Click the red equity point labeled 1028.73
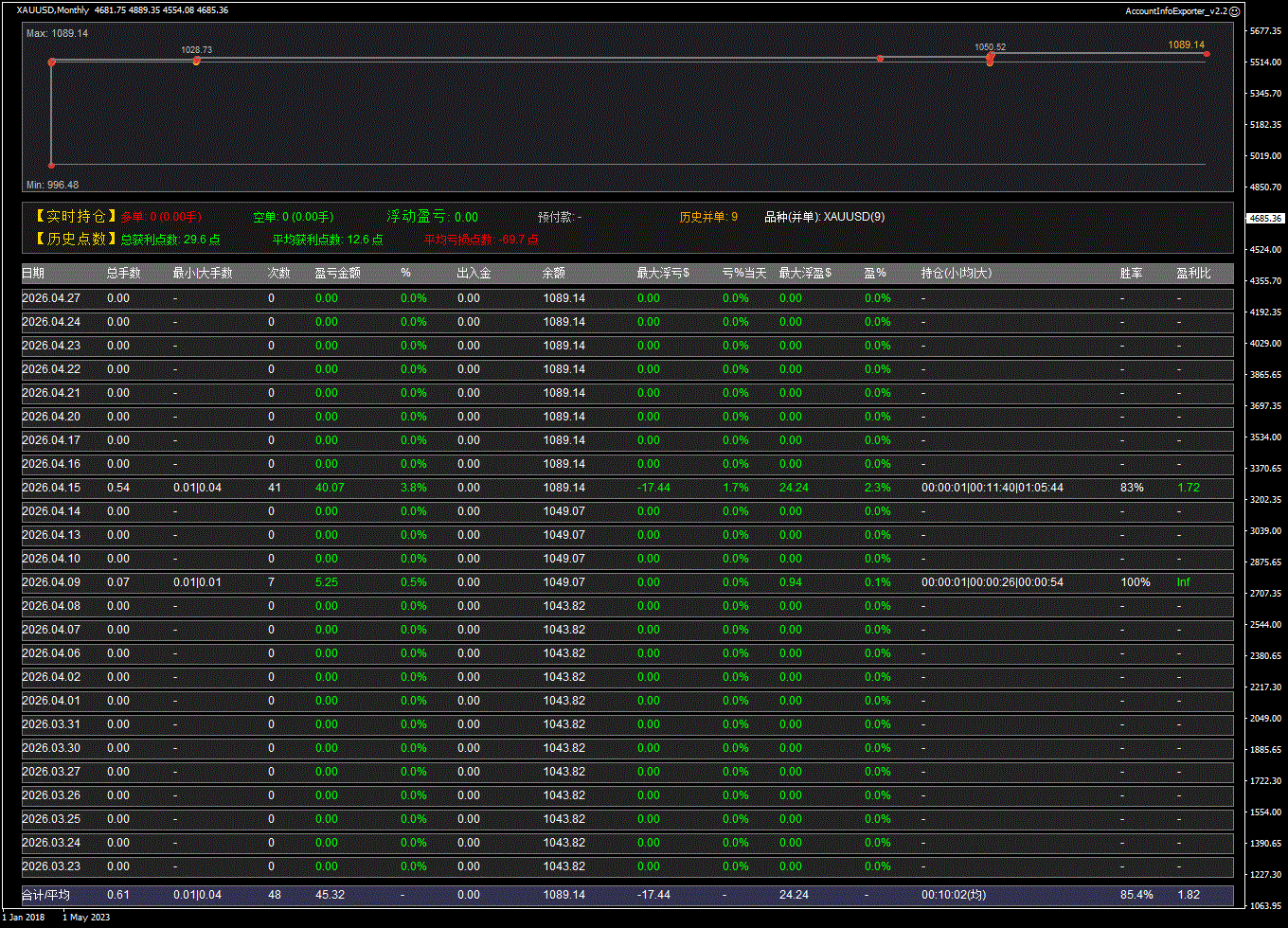This screenshot has height=928, width=1288. pyautogui.click(x=197, y=61)
